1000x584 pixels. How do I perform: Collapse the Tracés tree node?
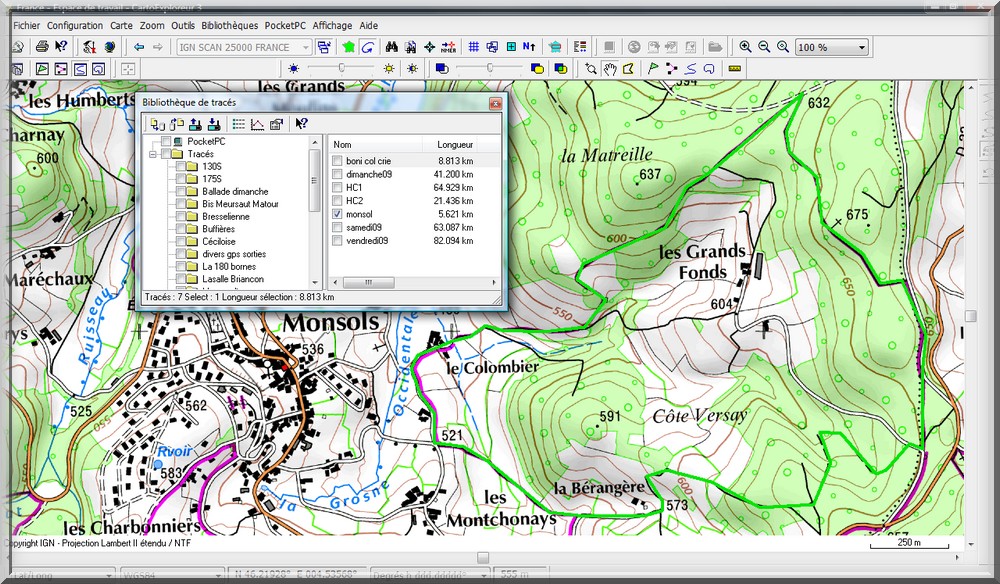[153, 154]
